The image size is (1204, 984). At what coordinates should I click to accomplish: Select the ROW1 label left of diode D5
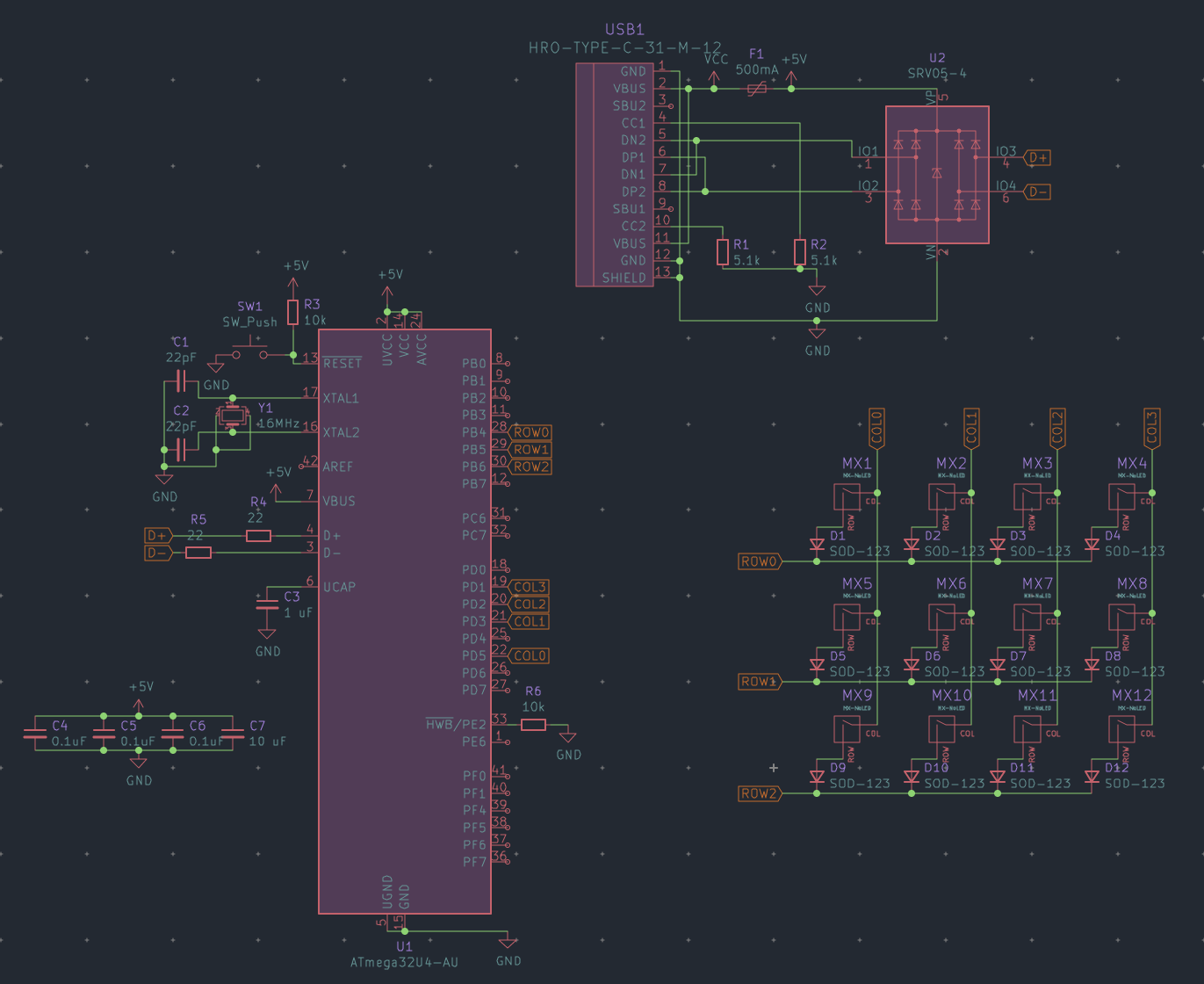click(x=761, y=682)
